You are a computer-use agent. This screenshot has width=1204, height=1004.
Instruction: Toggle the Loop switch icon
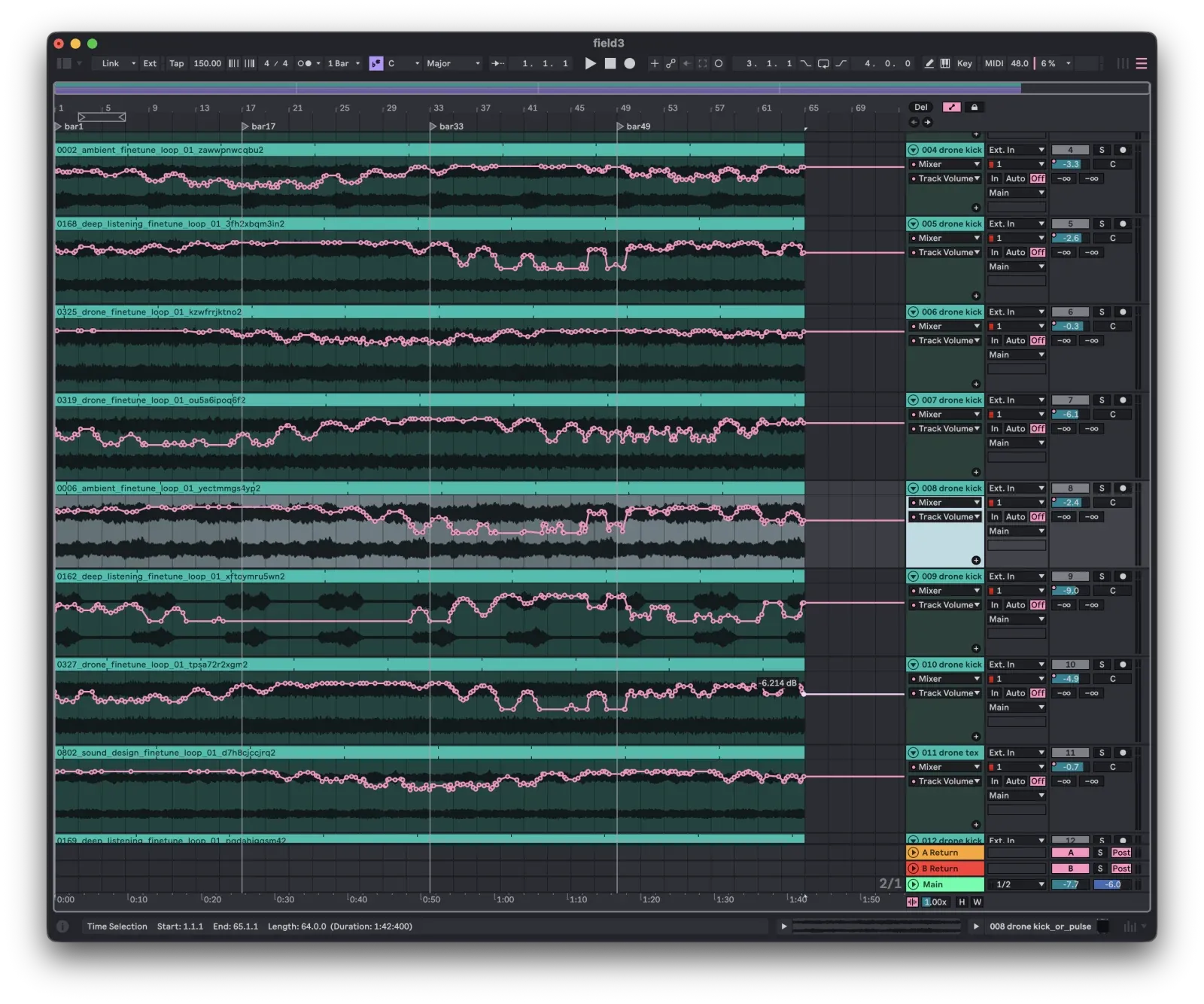[823, 63]
